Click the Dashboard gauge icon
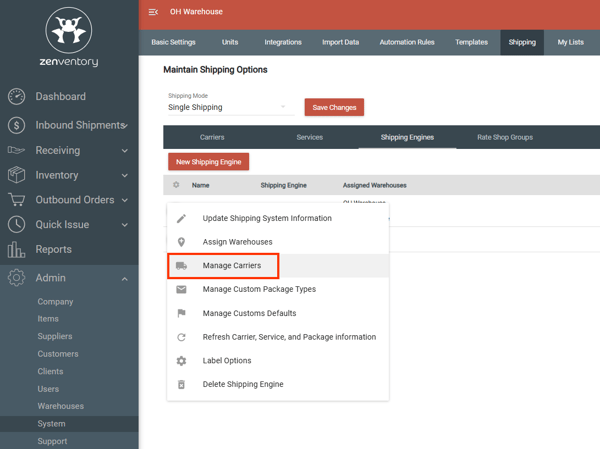 tap(17, 97)
